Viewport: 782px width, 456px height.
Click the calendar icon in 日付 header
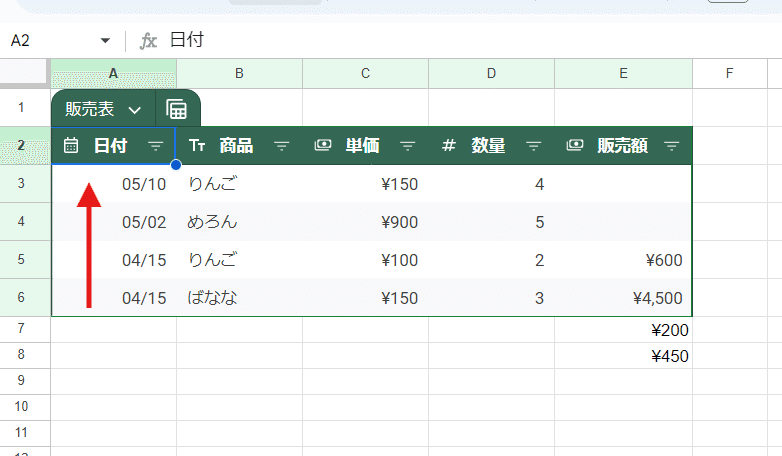71,146
